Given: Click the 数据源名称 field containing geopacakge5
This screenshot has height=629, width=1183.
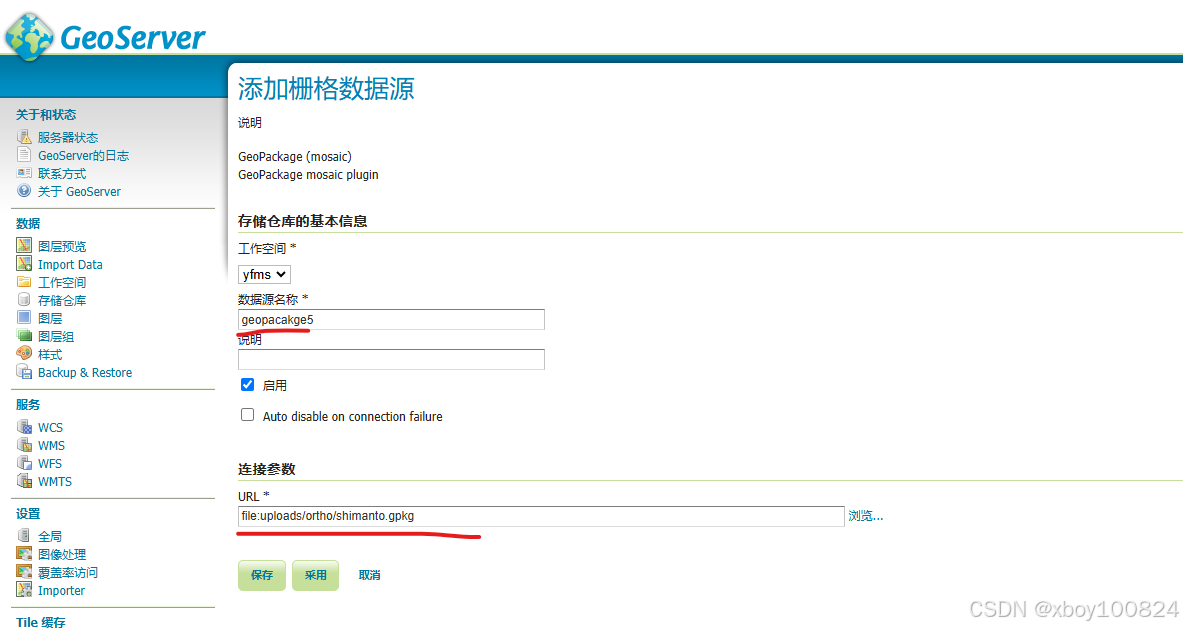Looking at the screenshot, I should [x=391, y=320].
